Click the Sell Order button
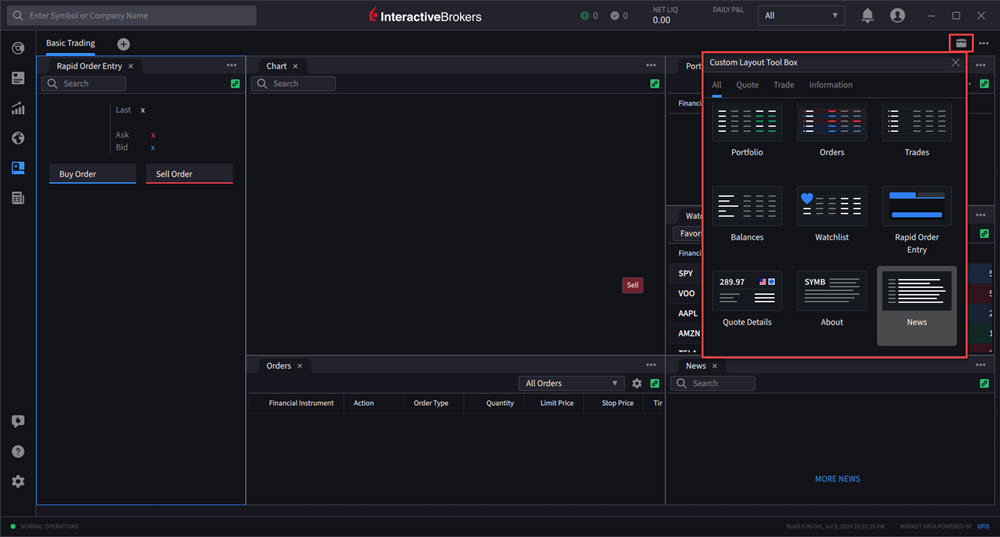The width and height of the screenshot is (1000, 537). [x=189, y=174]
